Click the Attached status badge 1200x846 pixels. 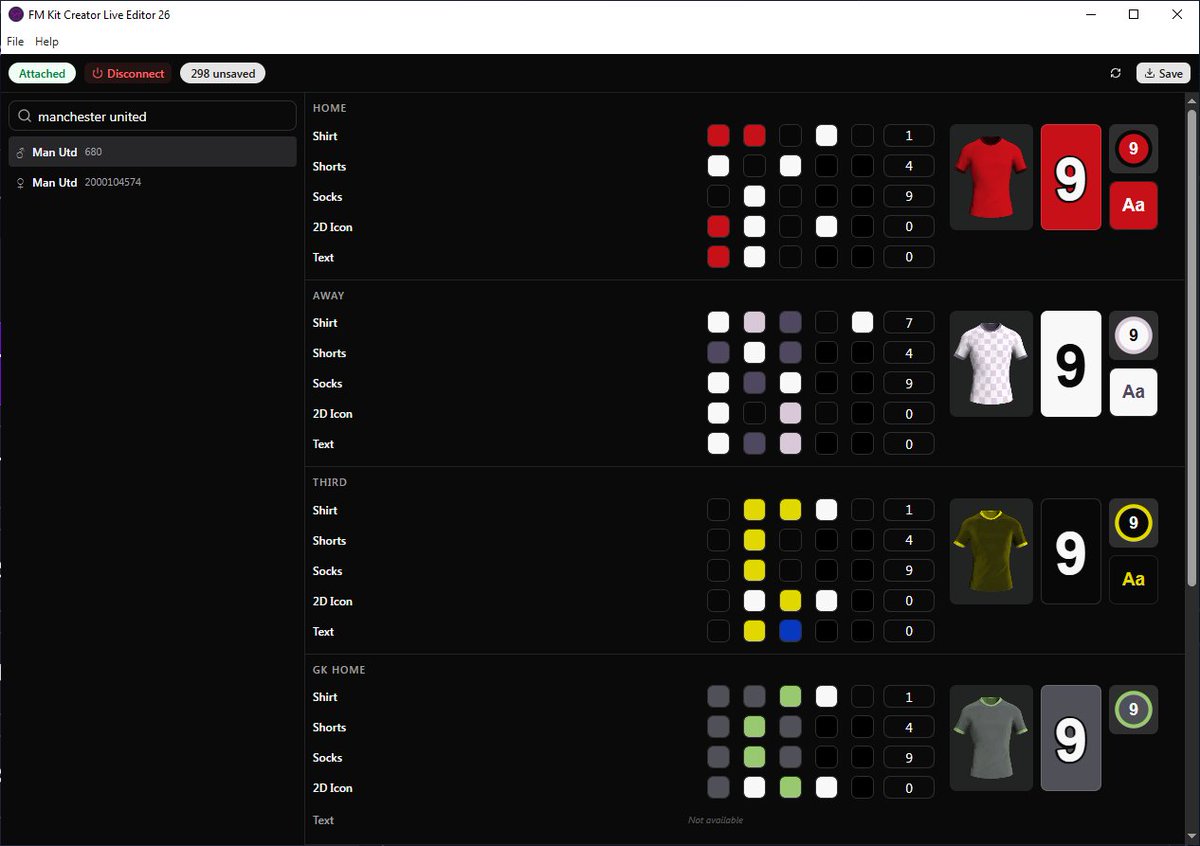tap(42, 73)
